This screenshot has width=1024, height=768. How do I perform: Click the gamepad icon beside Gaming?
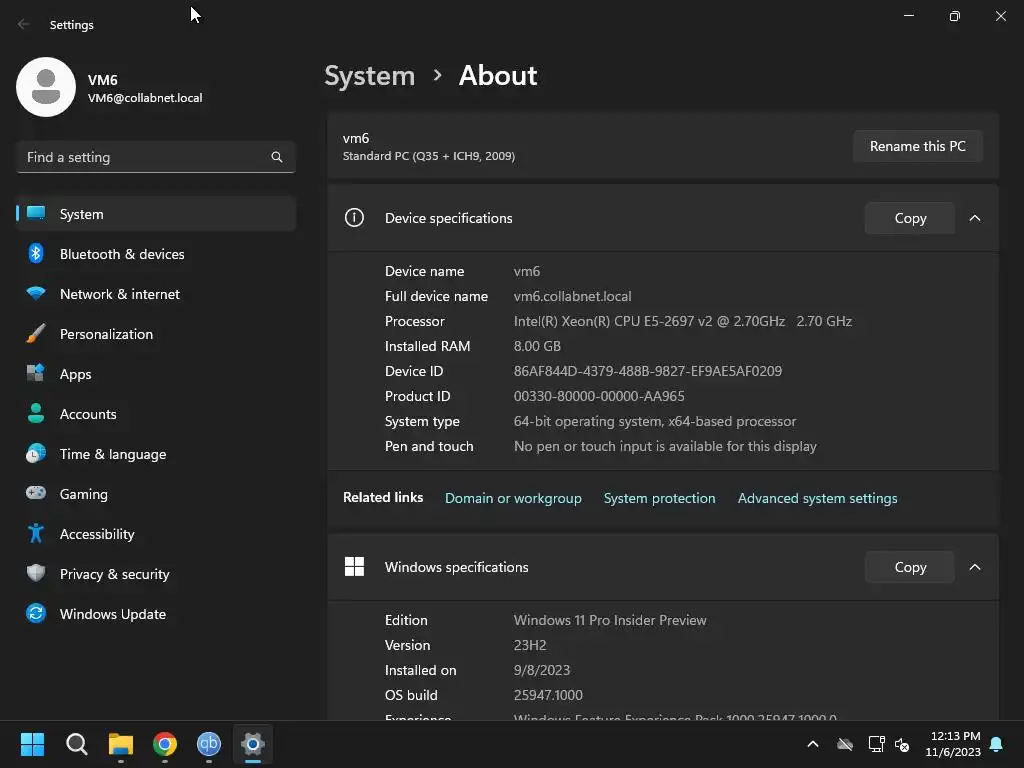point(36,492)
